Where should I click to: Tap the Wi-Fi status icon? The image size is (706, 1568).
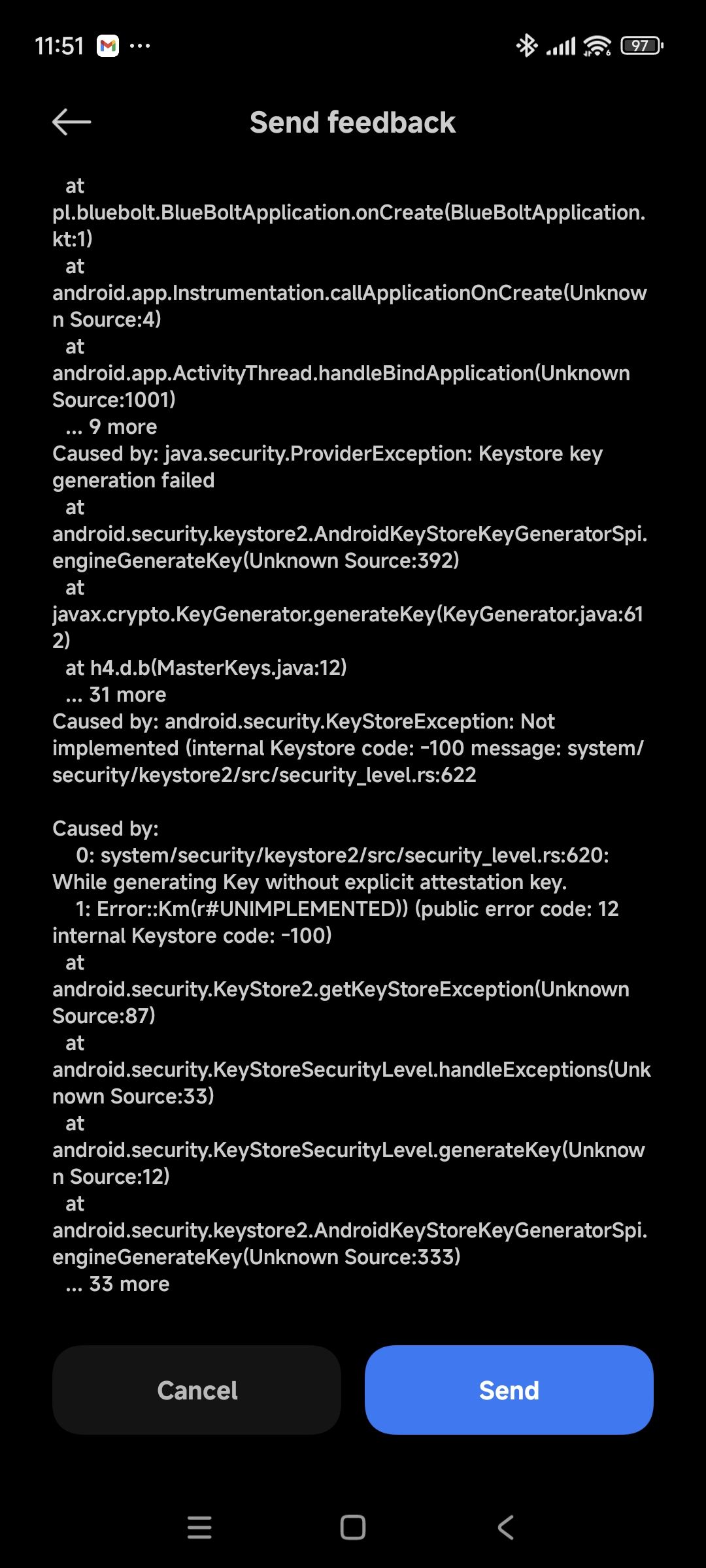tap(597, 46)
